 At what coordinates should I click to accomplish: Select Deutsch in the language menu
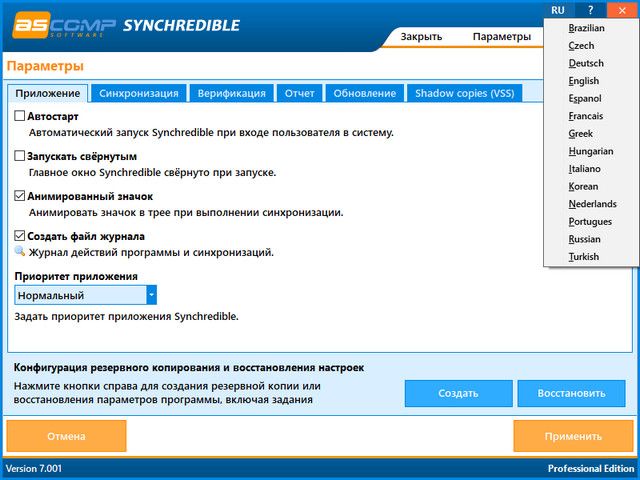tap(585, 63)
